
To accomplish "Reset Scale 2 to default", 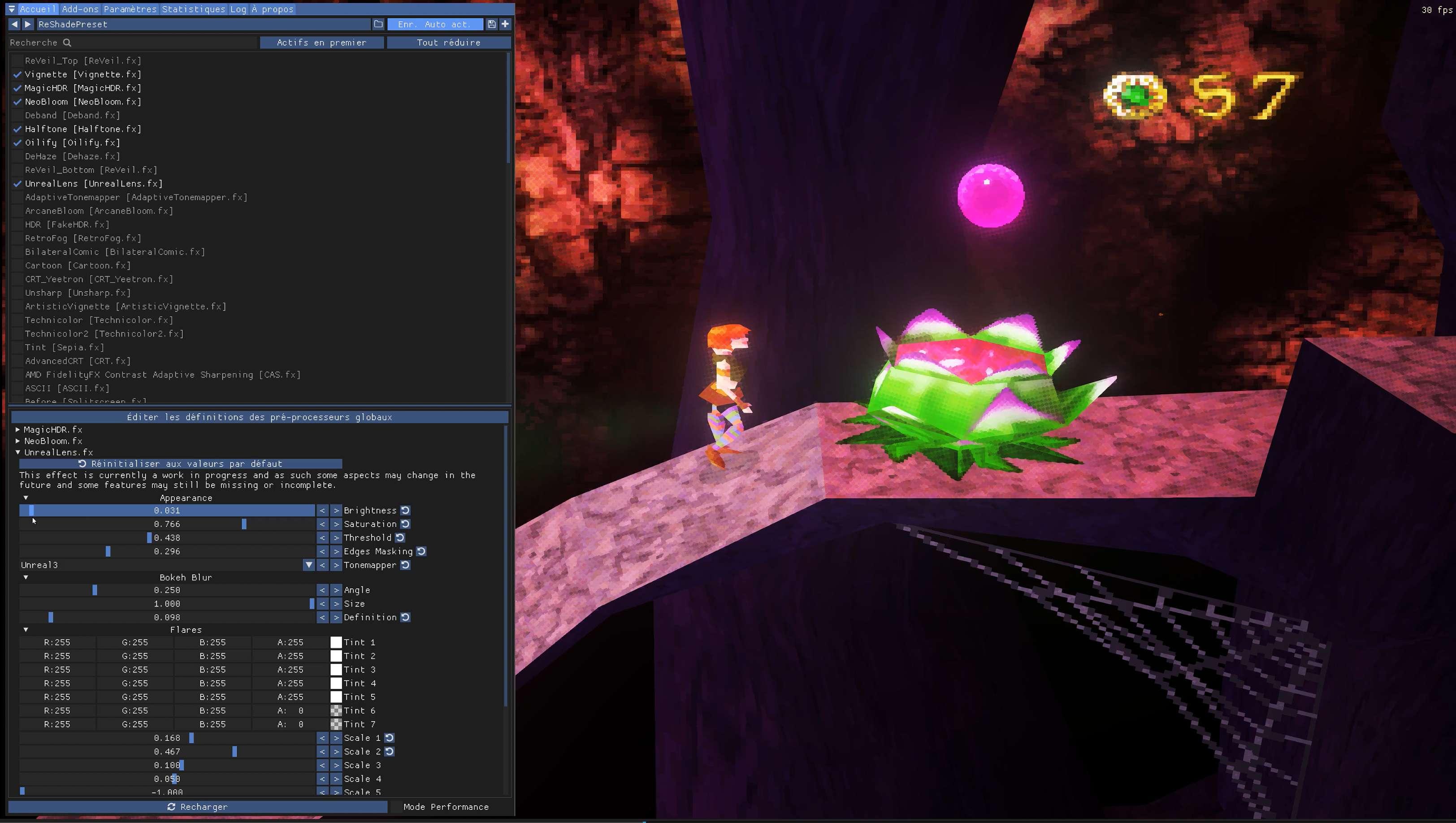I will (x=390, y=751).
